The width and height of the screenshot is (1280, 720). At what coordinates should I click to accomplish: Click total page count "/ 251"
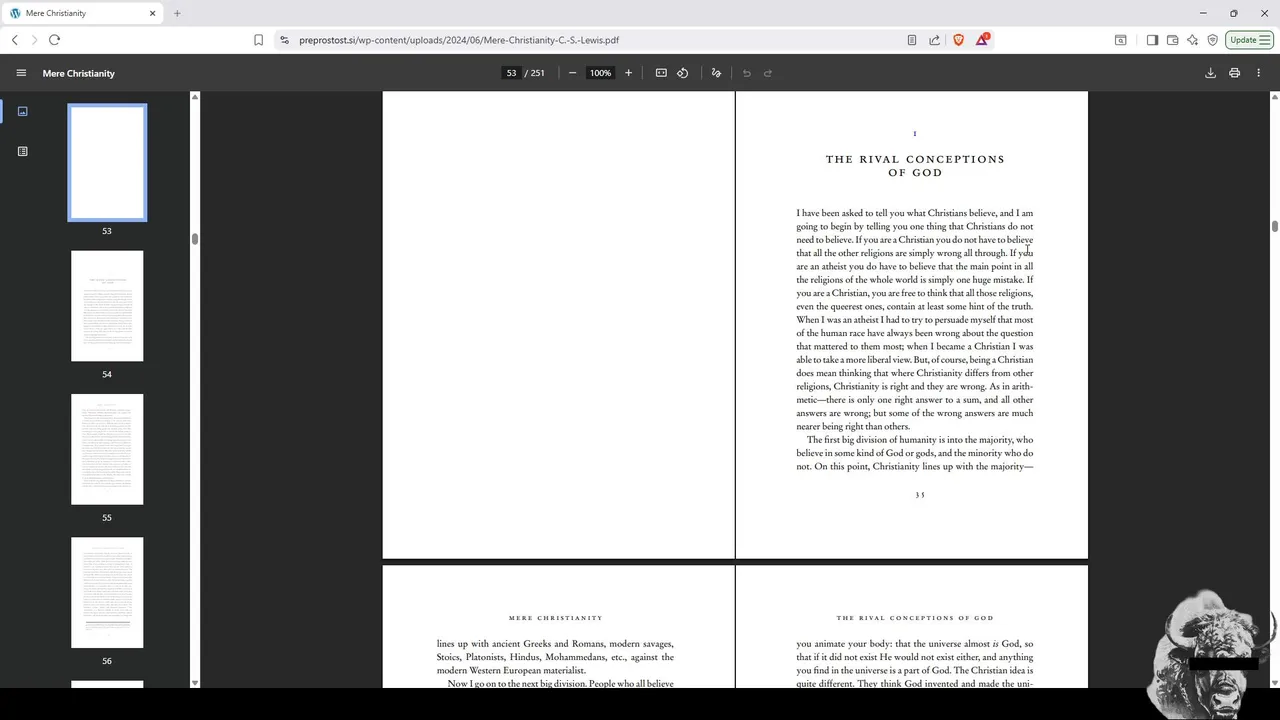click(x=535, y=73)
